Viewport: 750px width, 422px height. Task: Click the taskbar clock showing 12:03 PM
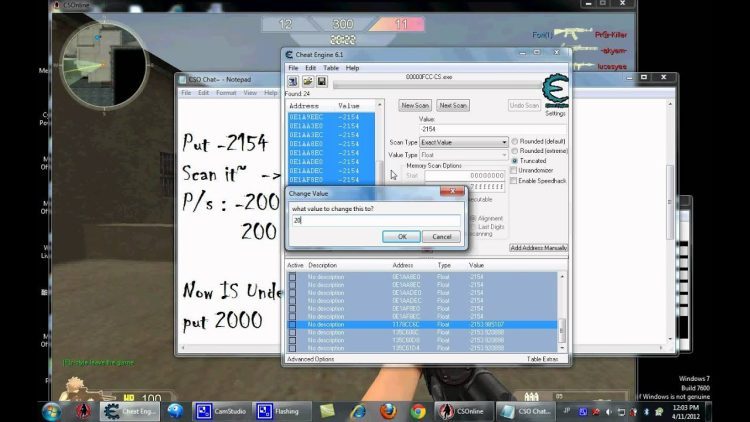pos(686,411)
